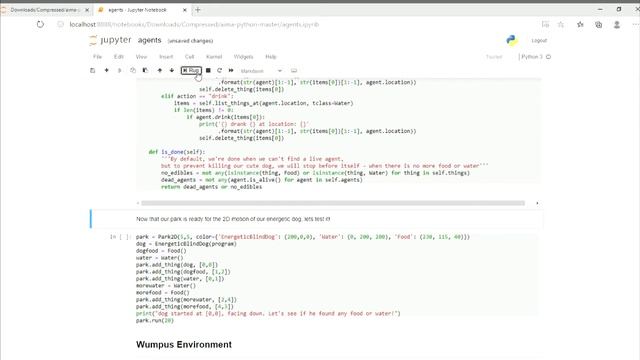Click the Logout button

pos(539,40)
